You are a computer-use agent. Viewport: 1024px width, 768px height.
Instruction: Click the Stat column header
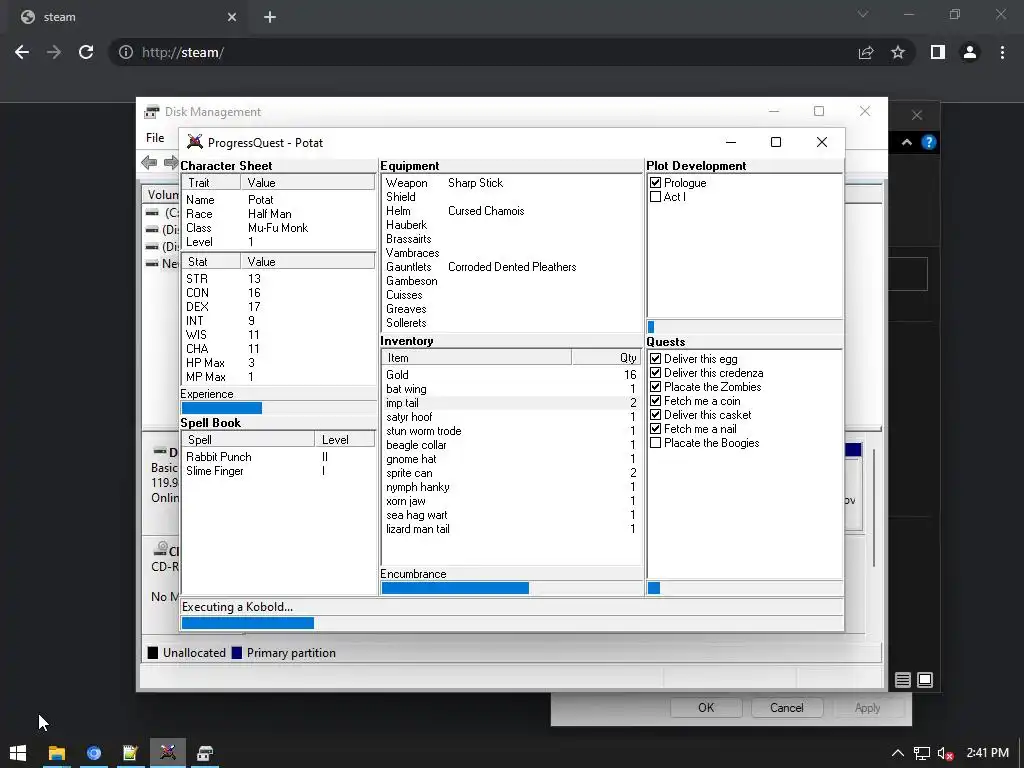pos(211,262)
